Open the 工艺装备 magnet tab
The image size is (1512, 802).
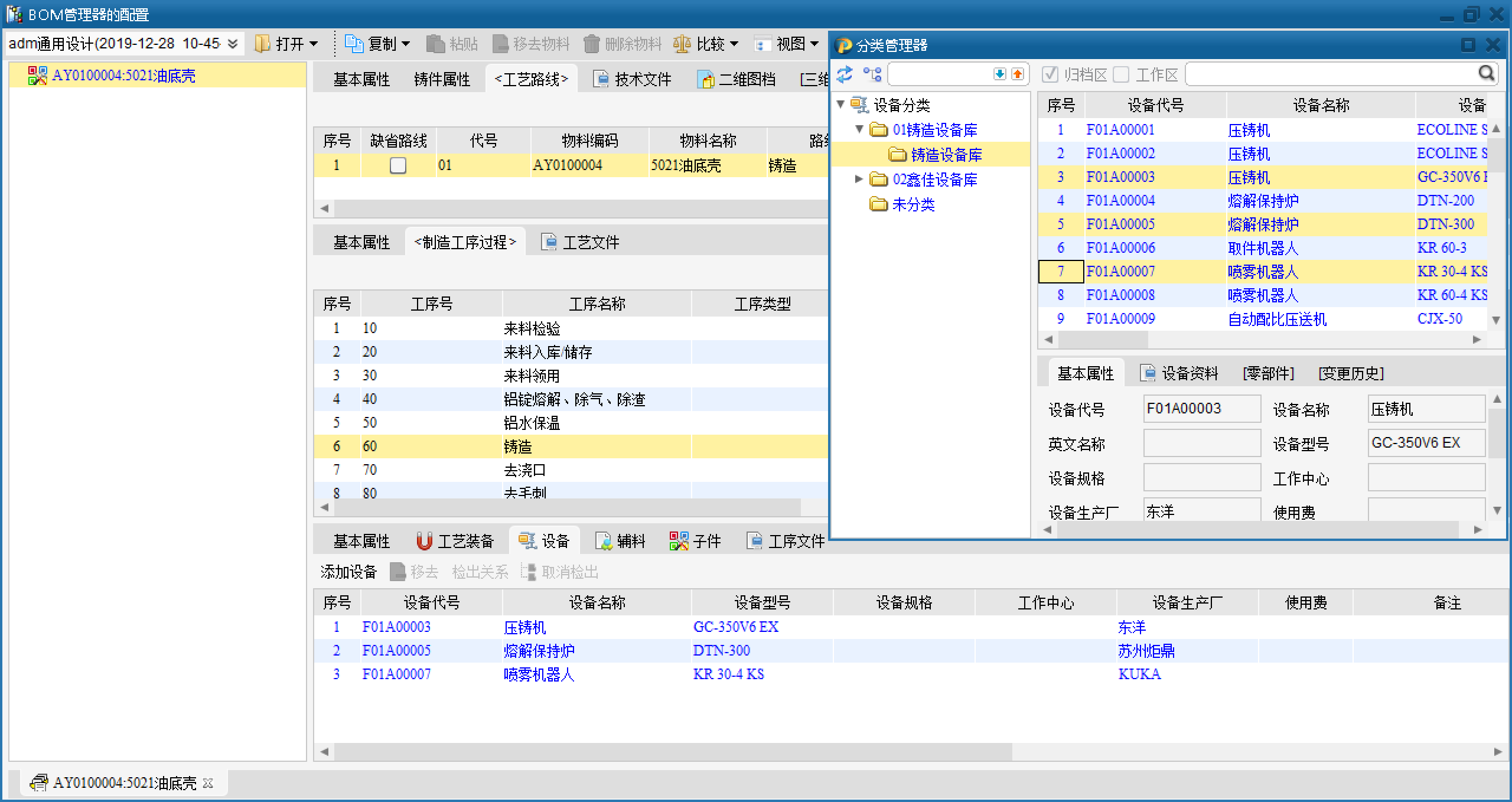tap(455, 540)
